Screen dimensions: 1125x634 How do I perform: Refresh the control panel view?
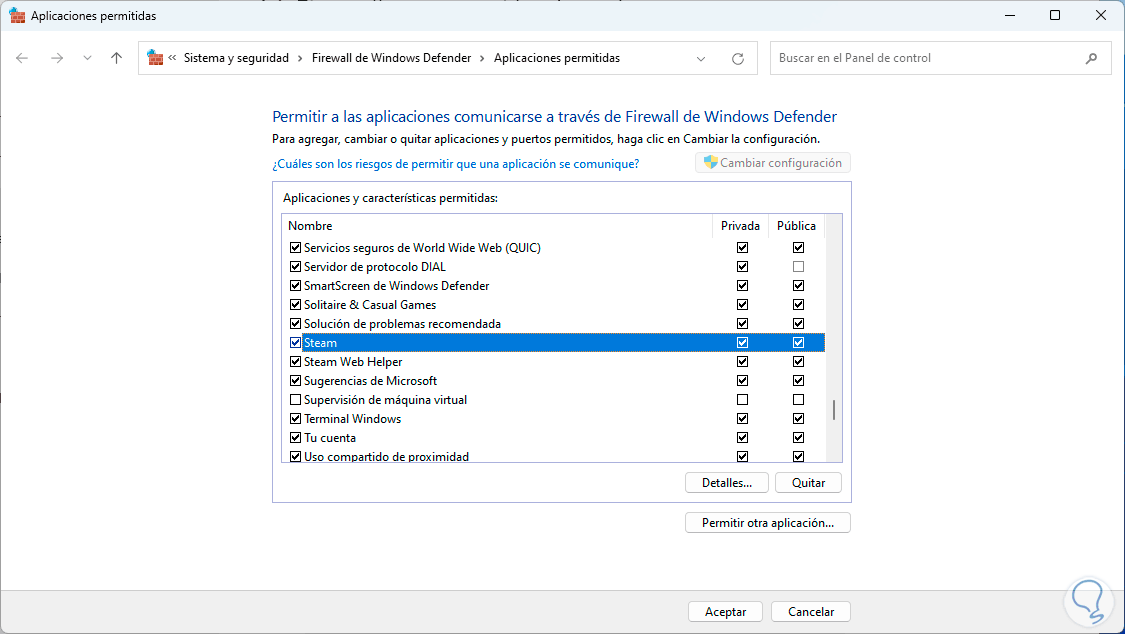[x=738, y=58]
